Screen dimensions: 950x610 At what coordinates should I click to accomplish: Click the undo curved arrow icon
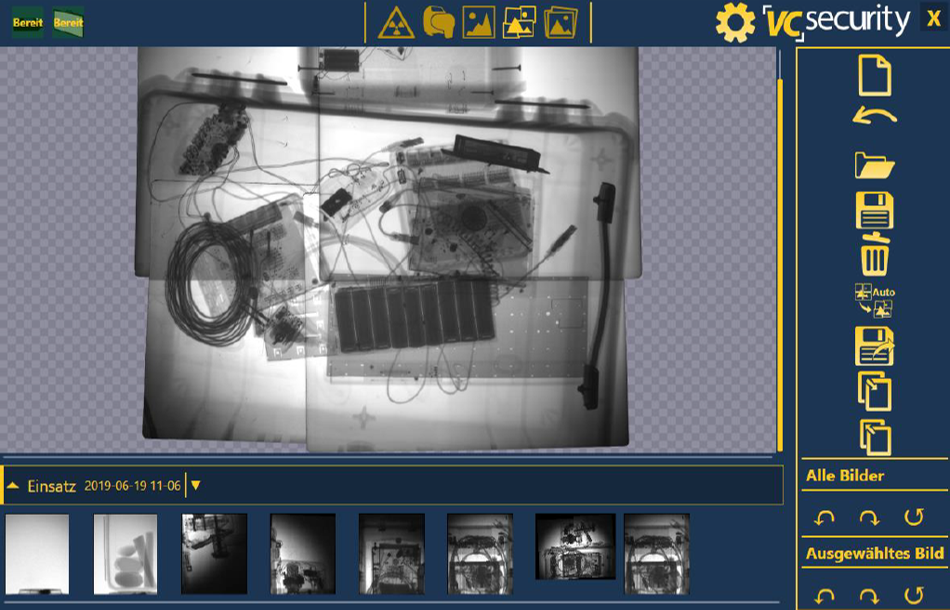[874, 115]
